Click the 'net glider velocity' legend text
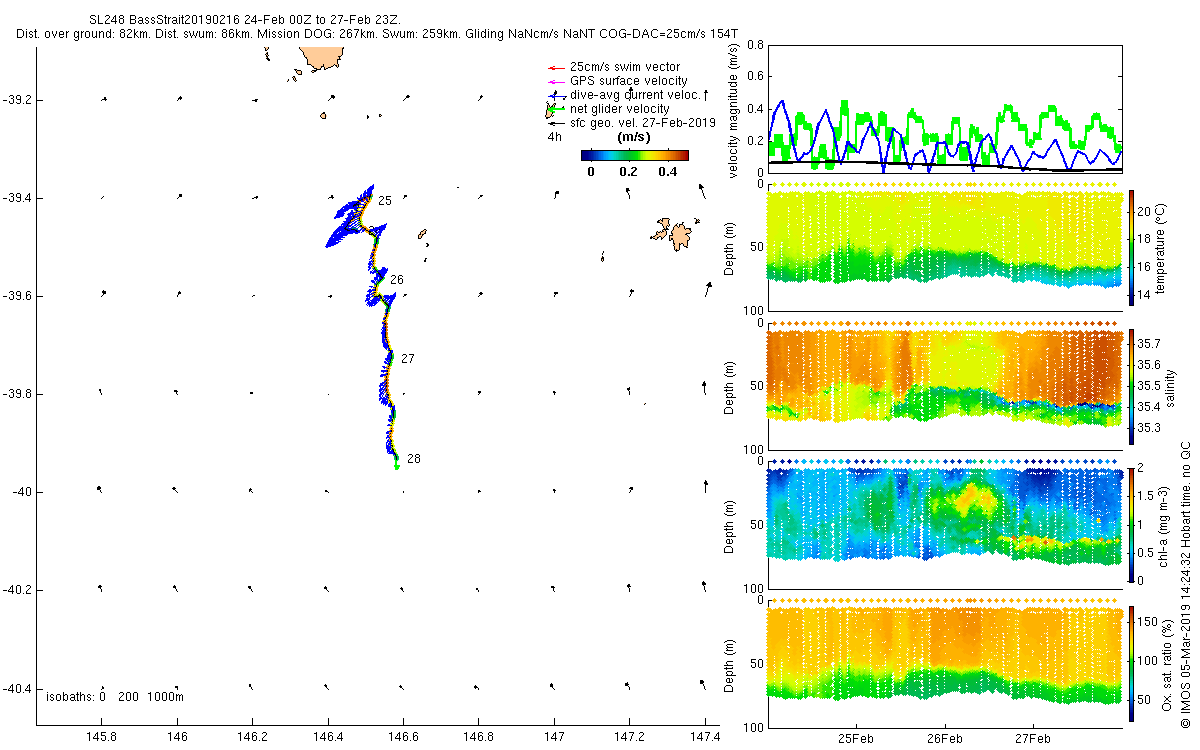The width and height of the screenshot is (1200, 750). coord(620,109)
